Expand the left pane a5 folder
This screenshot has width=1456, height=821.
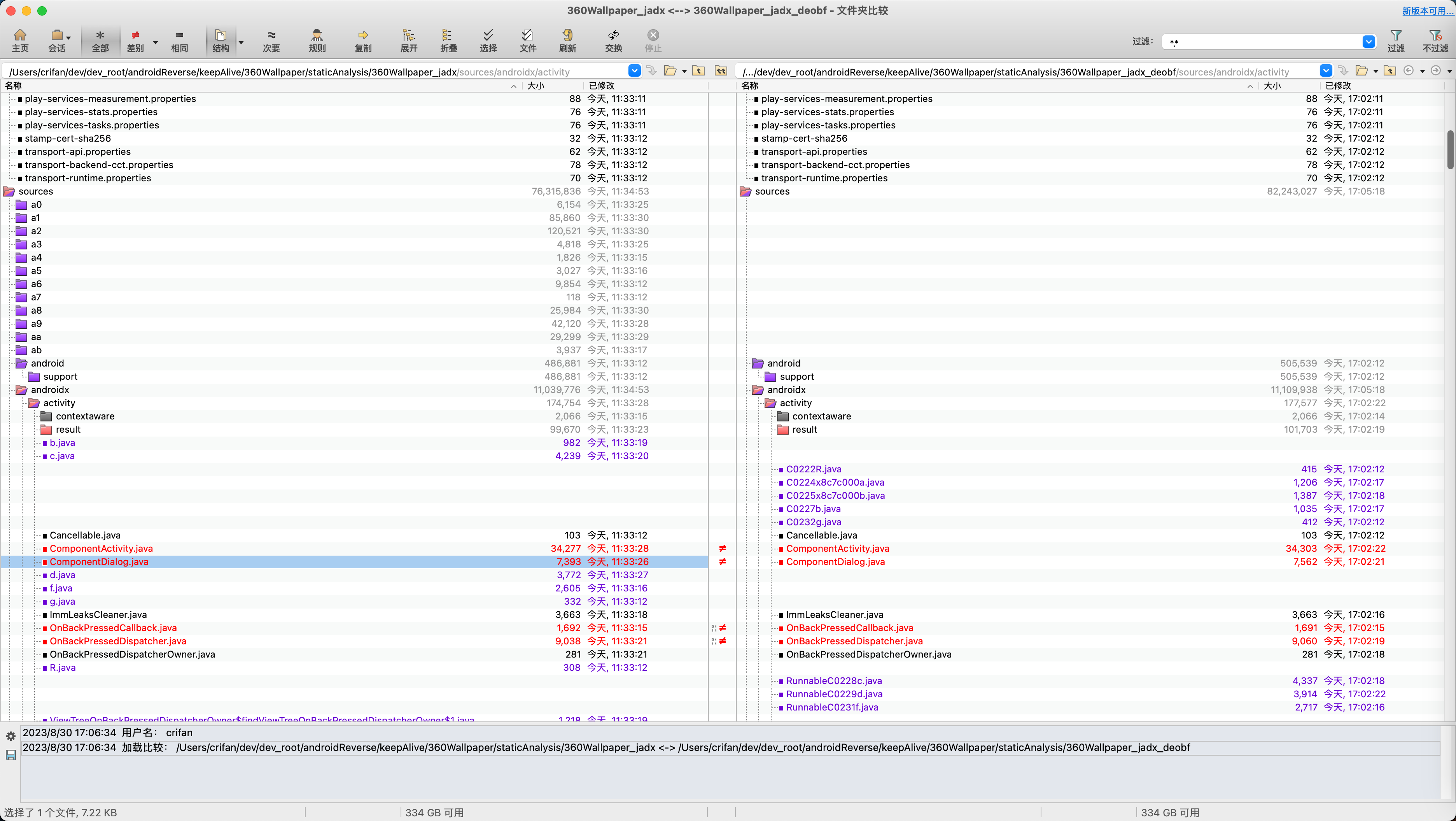click(x=21, y=271)
